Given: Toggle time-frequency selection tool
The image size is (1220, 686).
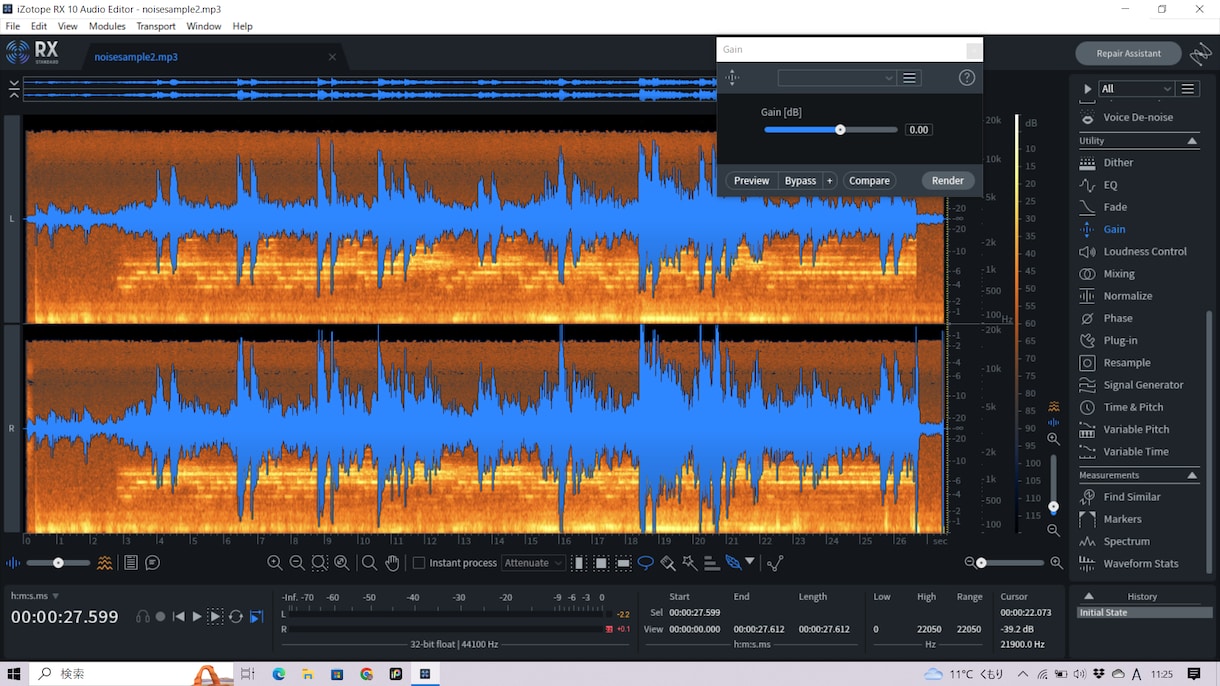Looking at the screenshot, I should (x=601, y=563).
